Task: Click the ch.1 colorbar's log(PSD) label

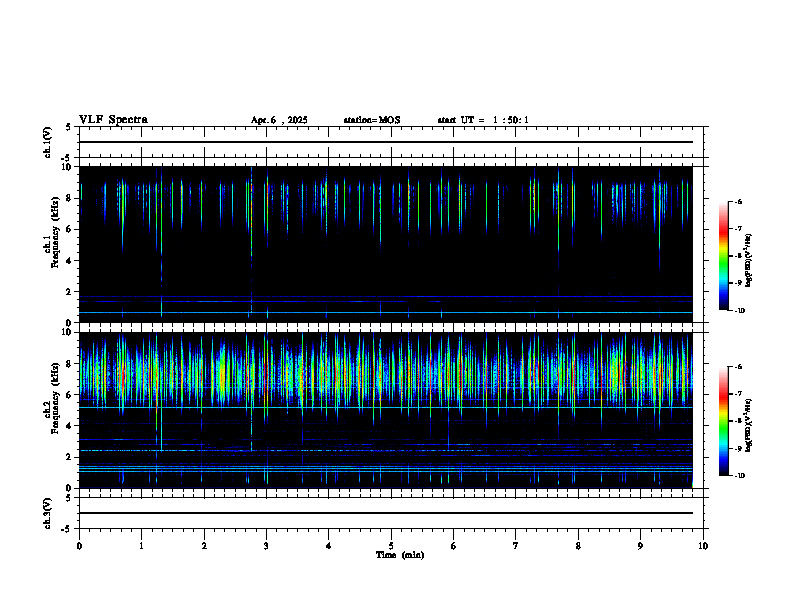Action: pyautogui.click(x=749, y=260)
